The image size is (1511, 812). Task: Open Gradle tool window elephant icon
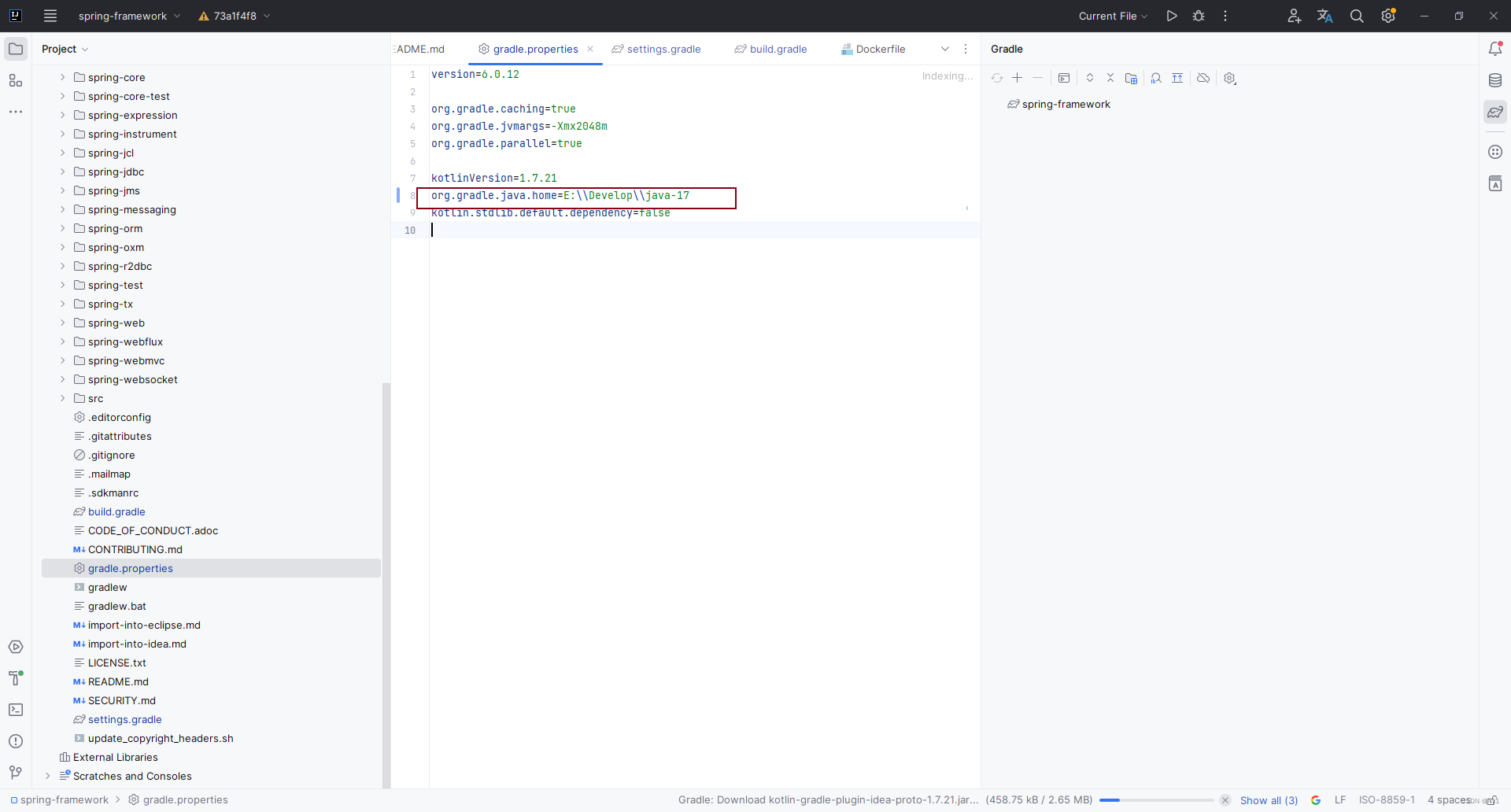[x=1495, y=112]
